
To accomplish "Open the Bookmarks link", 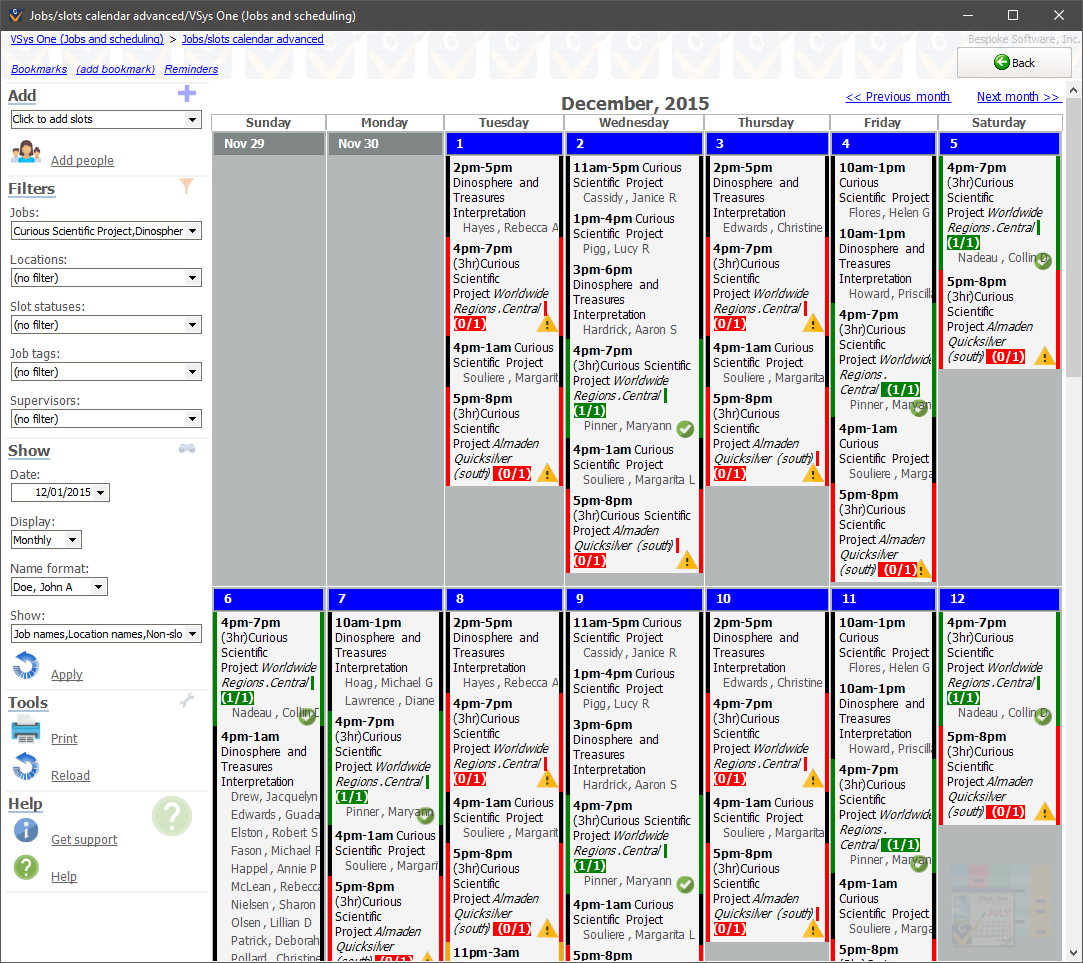I will tap(39, 70).
